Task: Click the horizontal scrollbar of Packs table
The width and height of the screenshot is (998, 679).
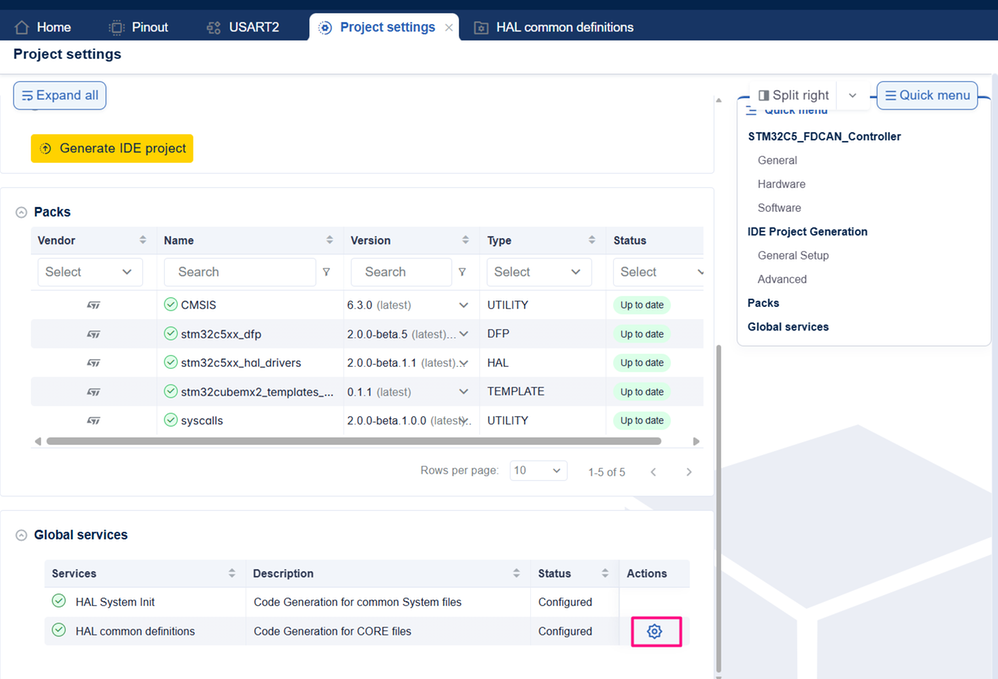Action: pyautogui.click(x=354, y=441)
